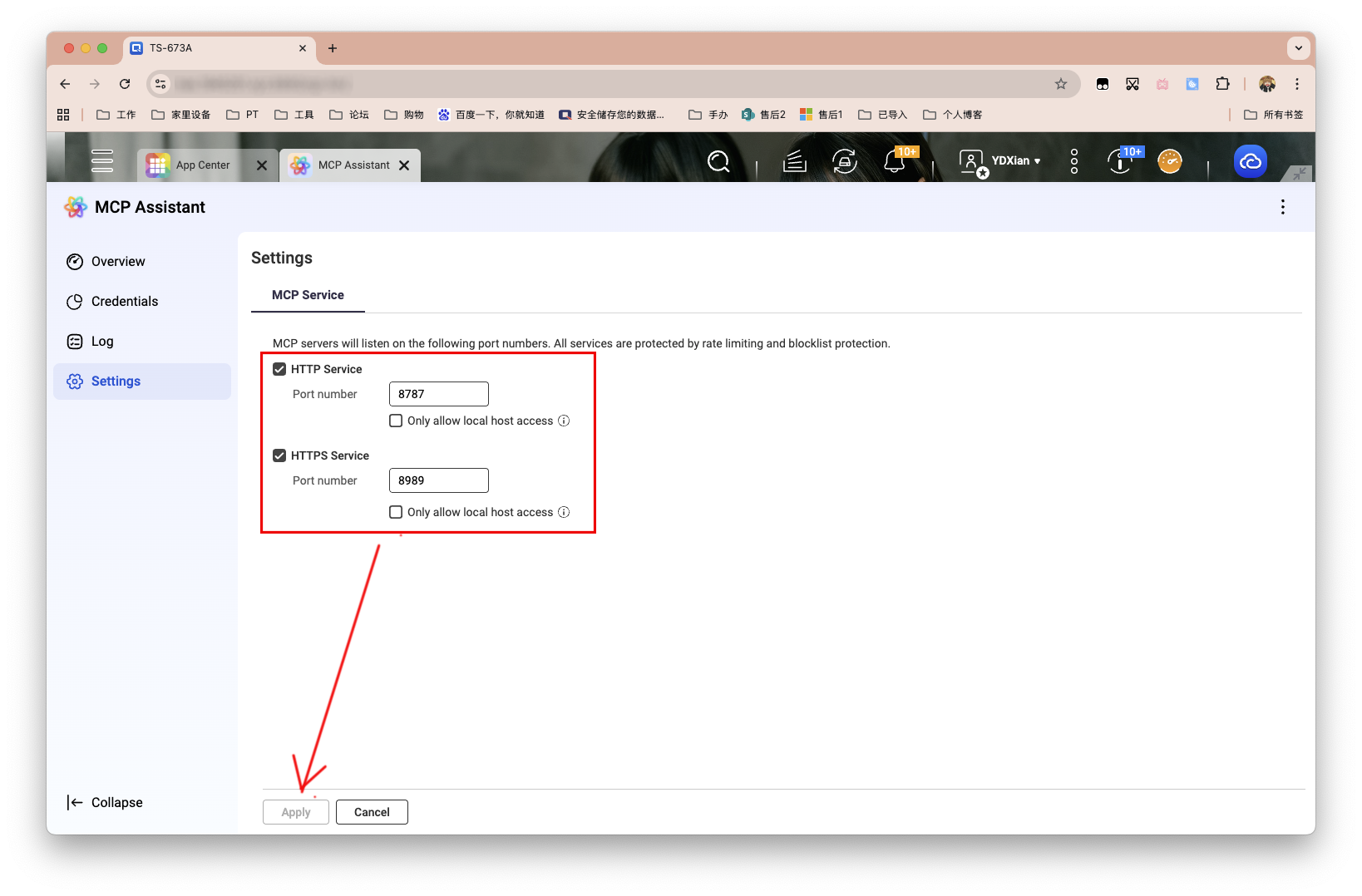Click the QTS search magnifier icon
The height and width of the screenshot is (896, 1362).
[x=718, y=161]
